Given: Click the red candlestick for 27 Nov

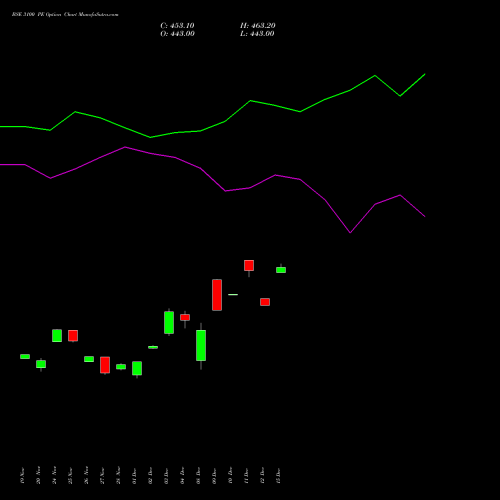Looking at the screenshot, I should click(x=105, y=365).
